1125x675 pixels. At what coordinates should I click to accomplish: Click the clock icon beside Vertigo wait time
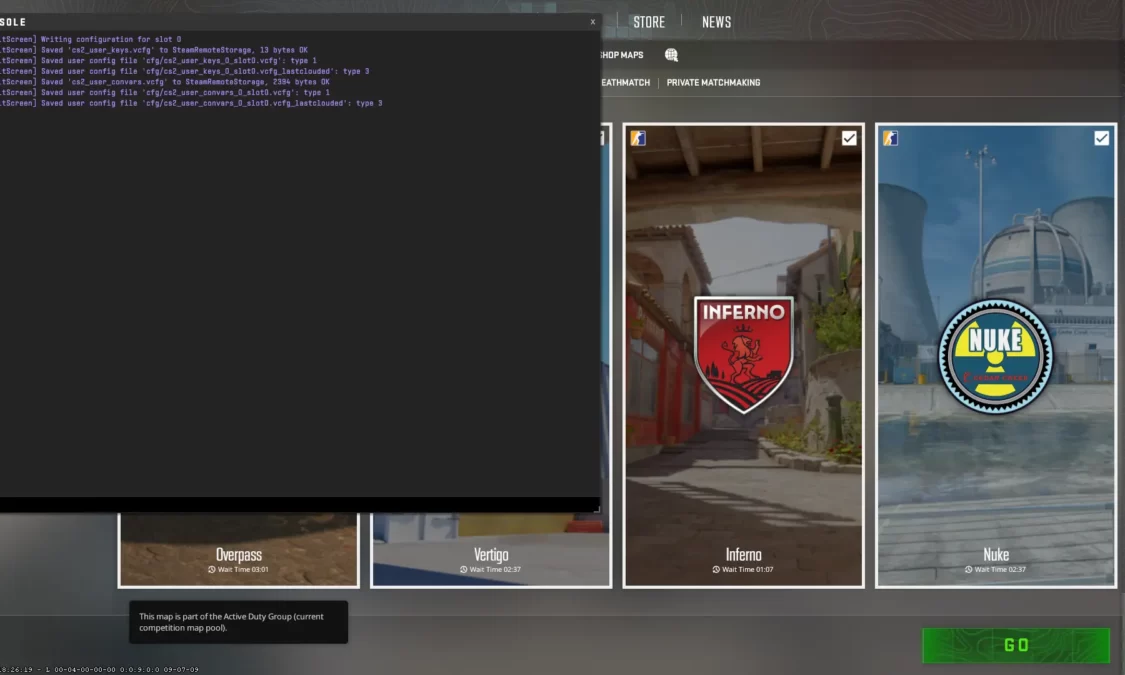[463, 570]
